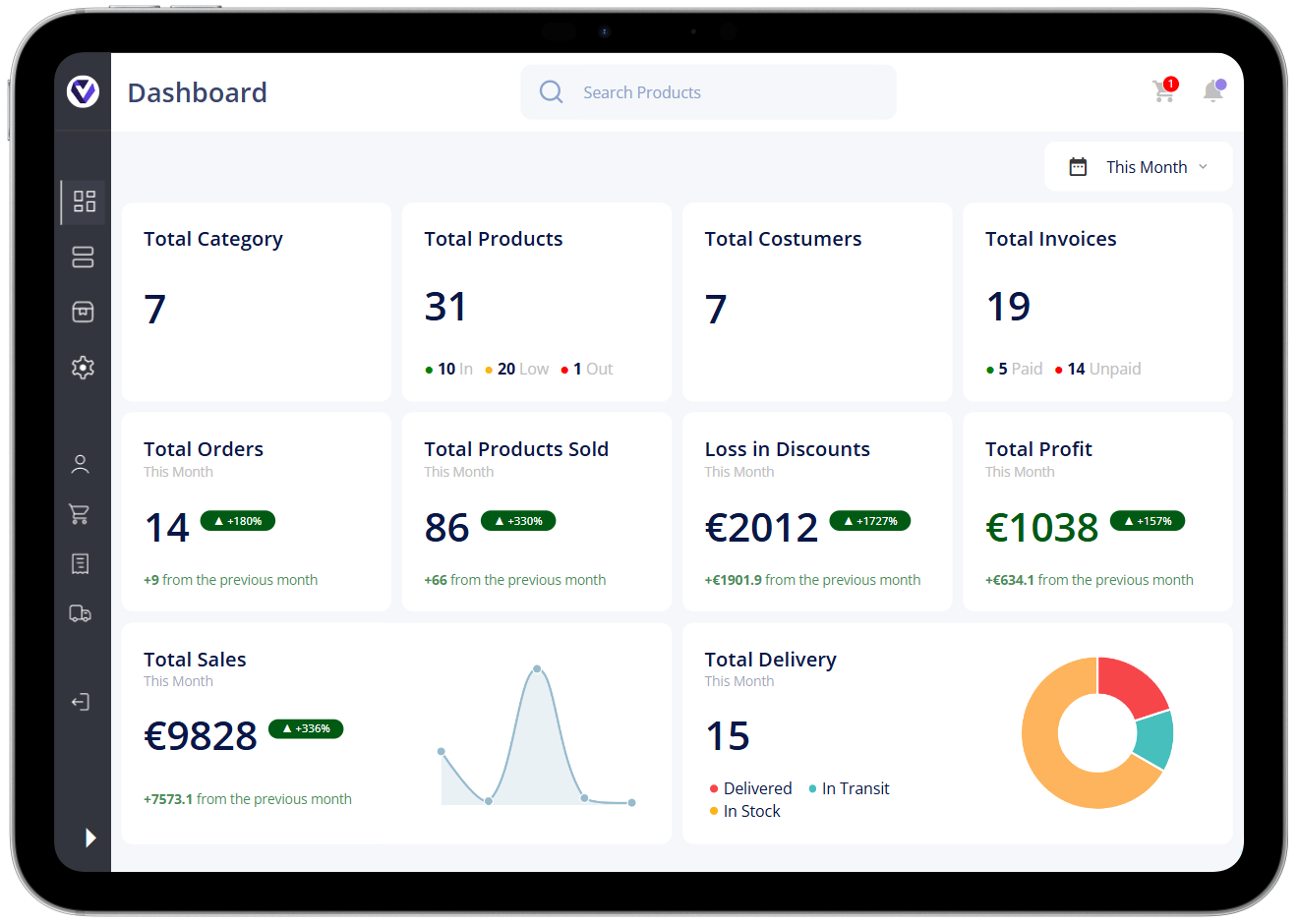
Task: Click the last data point of sales chart
Action: 631,802
